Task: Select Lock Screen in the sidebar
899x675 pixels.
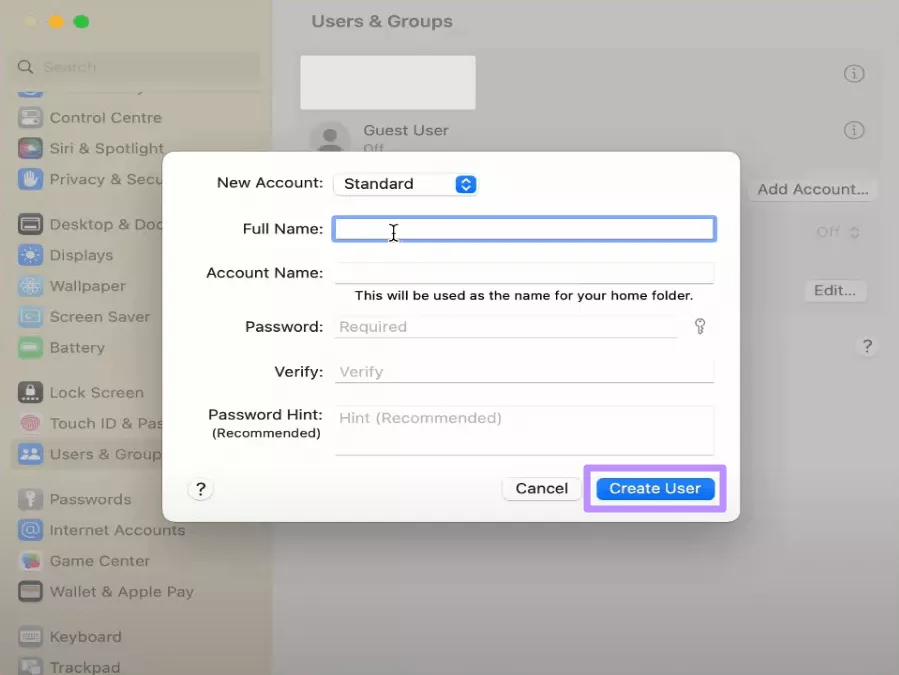Action: 91,392
